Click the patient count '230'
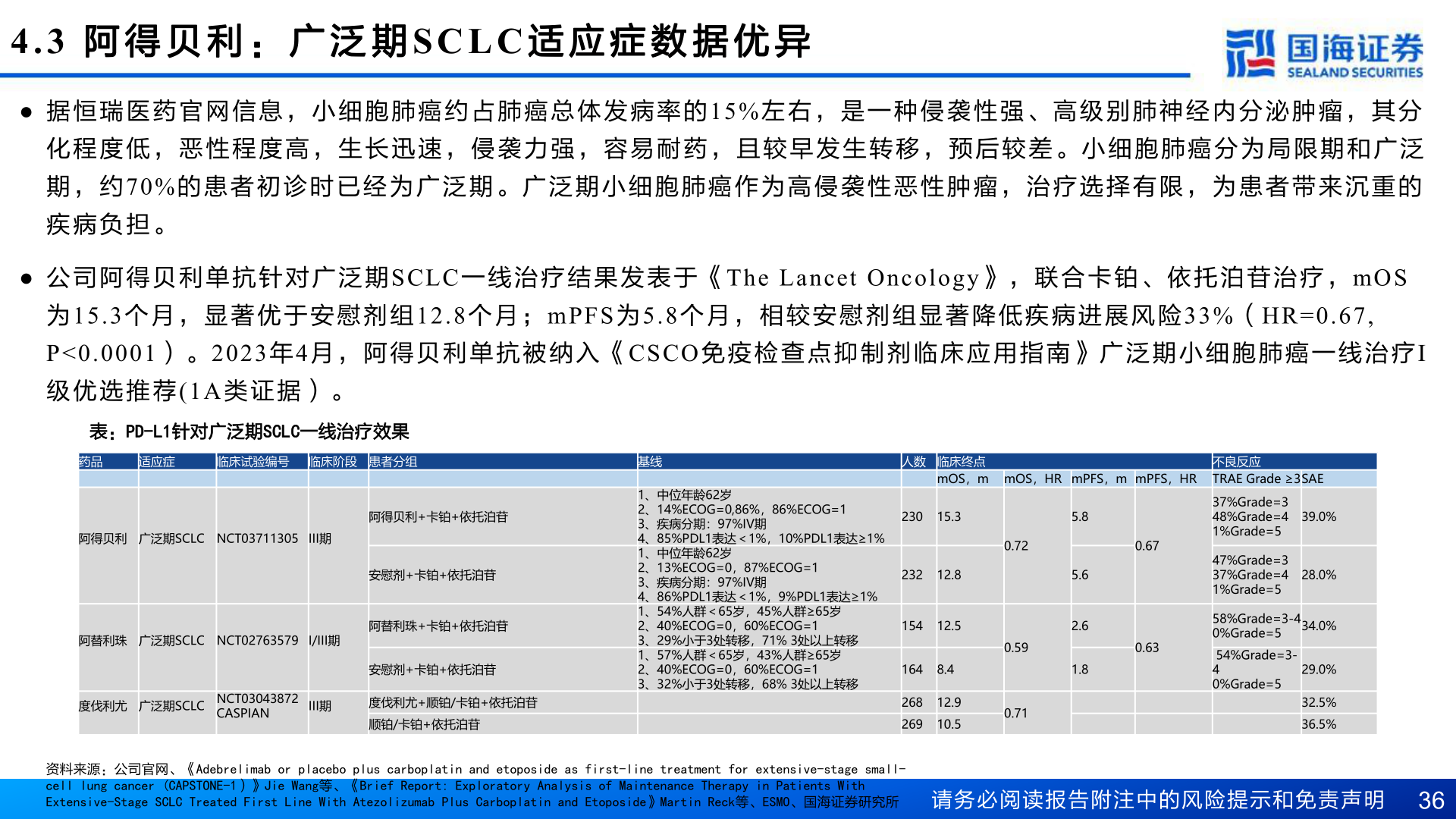Image resolution: width=1456 pixels, height=819 pixels. (912, 517)
